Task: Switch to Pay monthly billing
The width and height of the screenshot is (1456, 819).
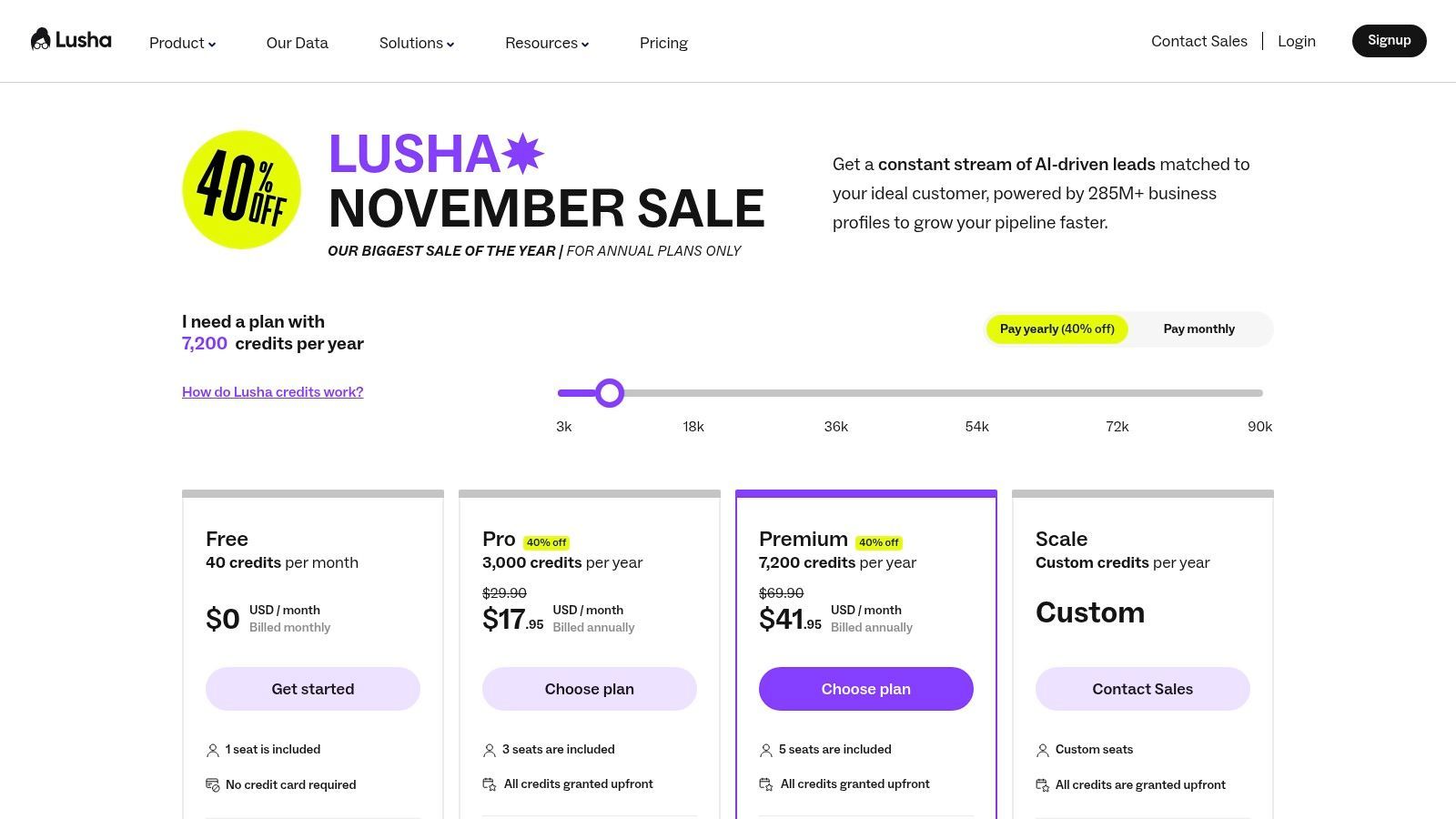Action: (1198, 329)
